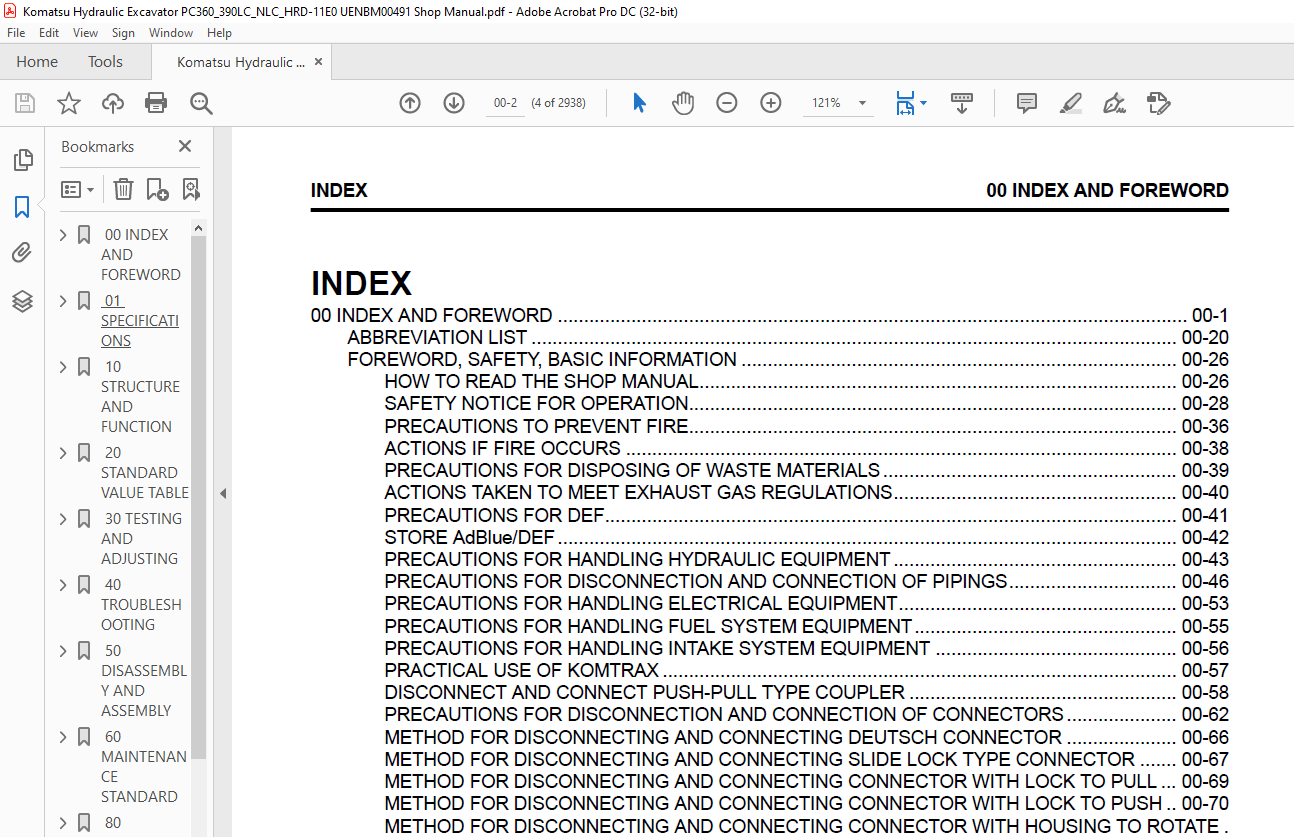Image resolution: width=1294 pixels, height=837 pixels.
Task: Click the bookmarks panel vertical scrollbar
Action: coord(198,496)
